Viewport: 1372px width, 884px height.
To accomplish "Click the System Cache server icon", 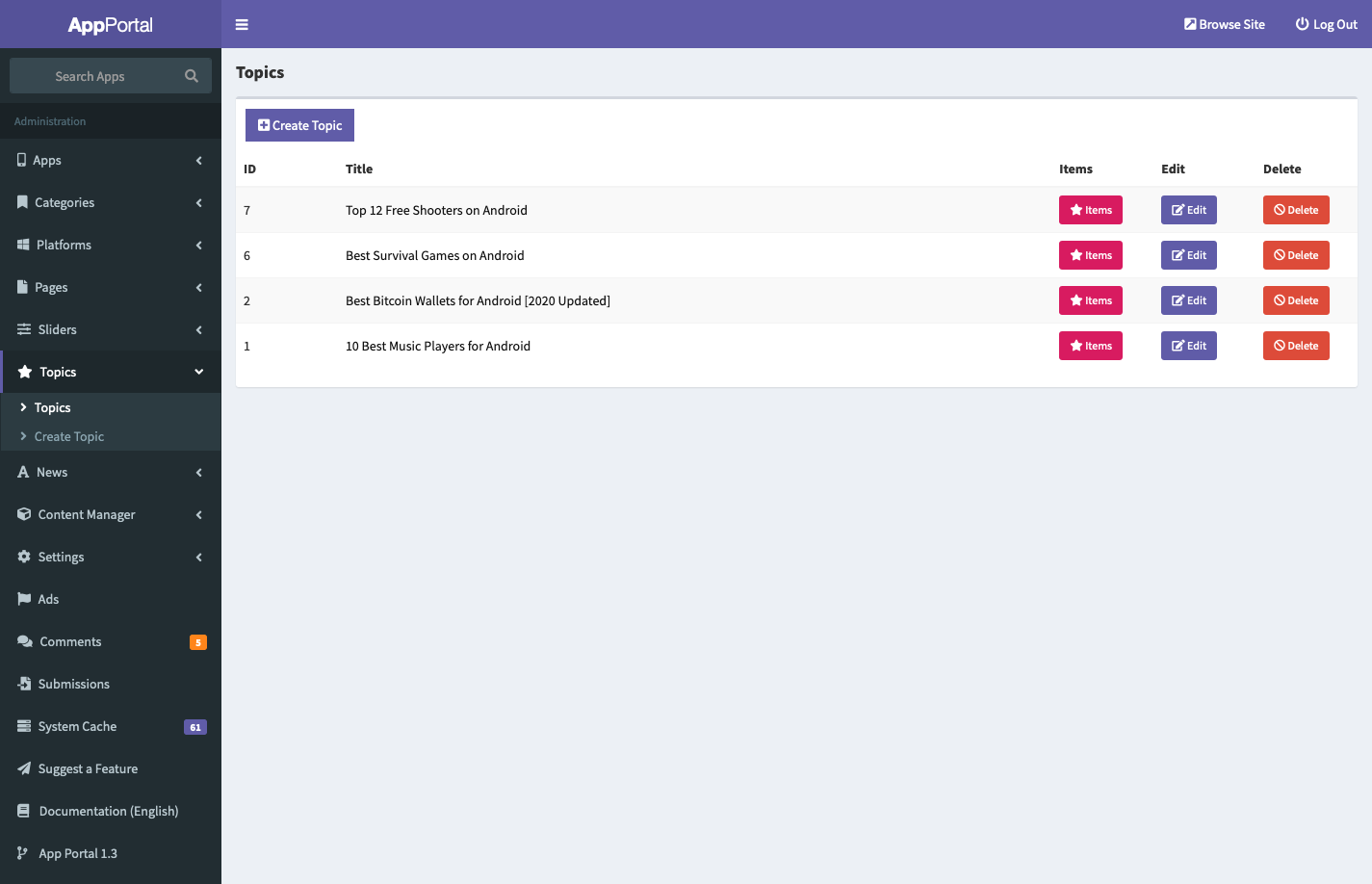I will [24, 726].
